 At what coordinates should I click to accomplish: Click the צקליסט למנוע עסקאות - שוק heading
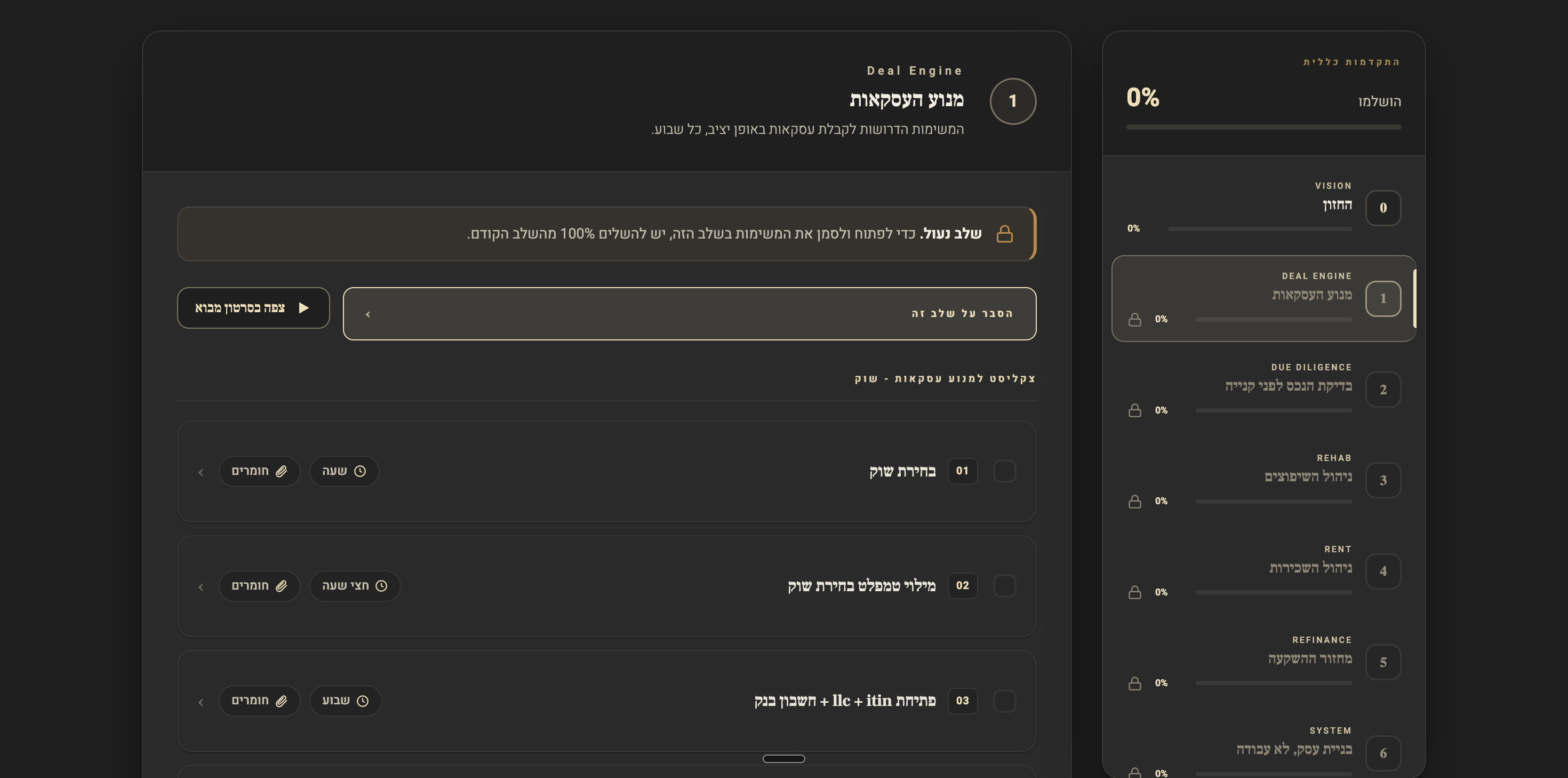pyautogui.click(x=945, y=378)
